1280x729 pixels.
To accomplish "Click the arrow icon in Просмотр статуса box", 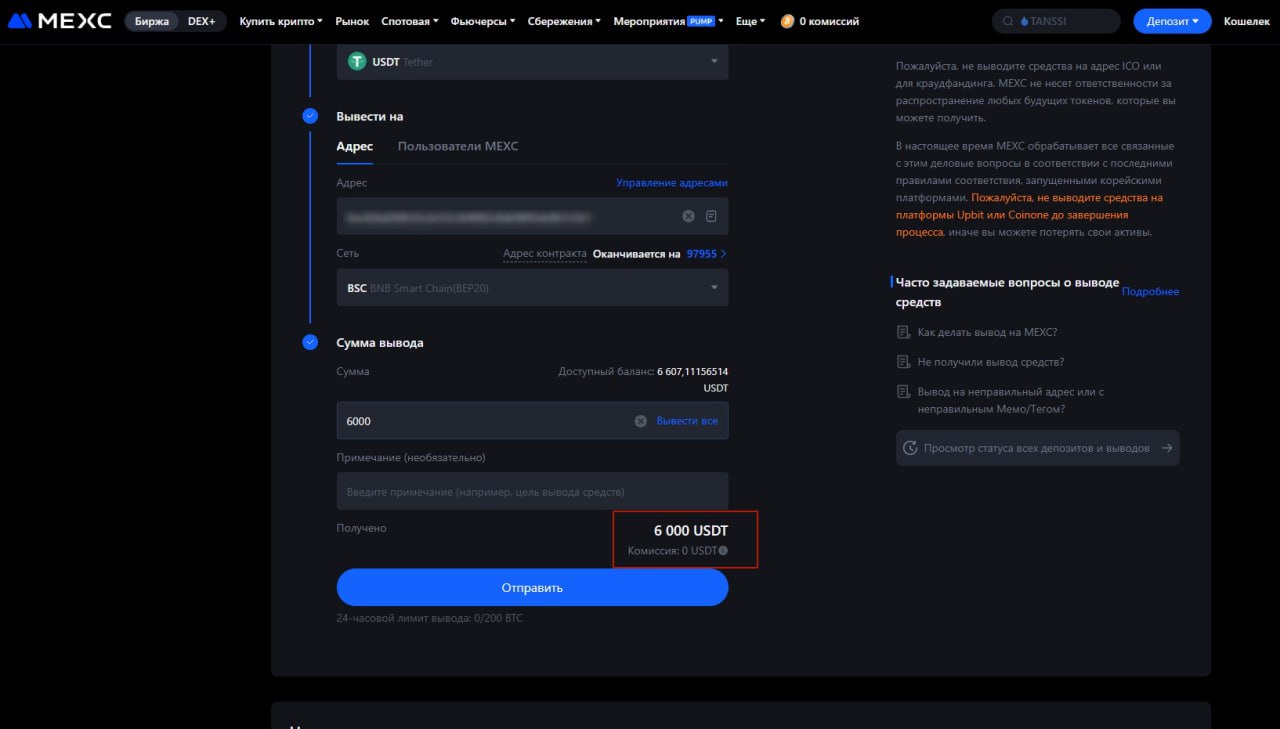I will coord(1166,448).
